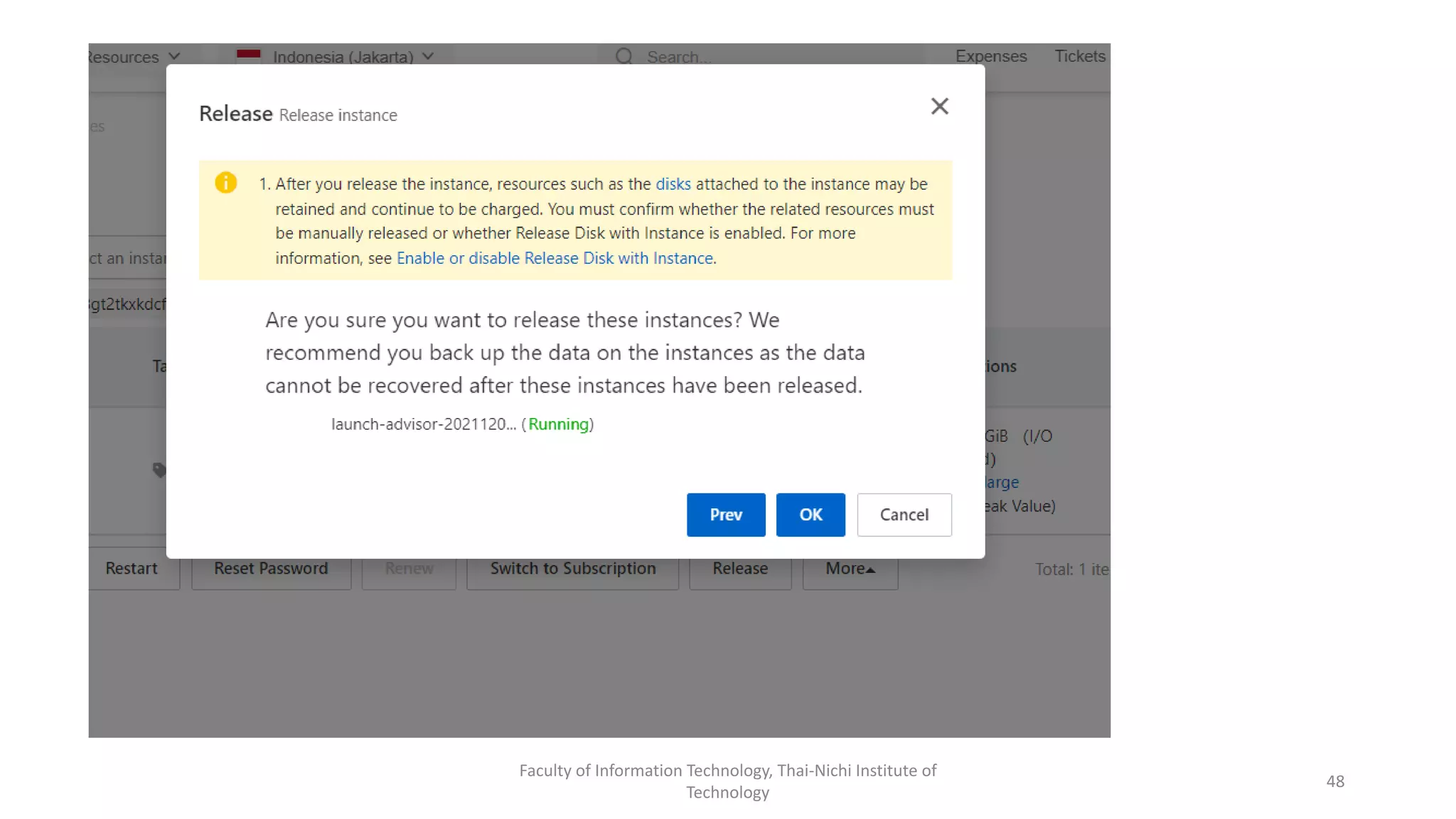Click the Indonesia flag icon
Screen dimensions: 1456x819
[248, 55]
